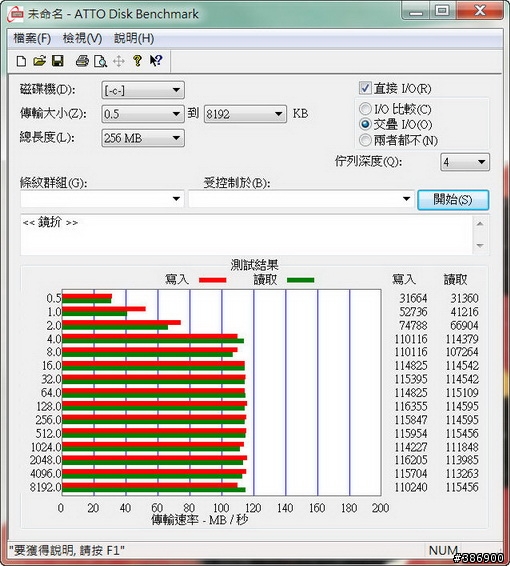Open the 磁碟機(D) drive dropdown showing [-c-]

[x=143, y=90]
